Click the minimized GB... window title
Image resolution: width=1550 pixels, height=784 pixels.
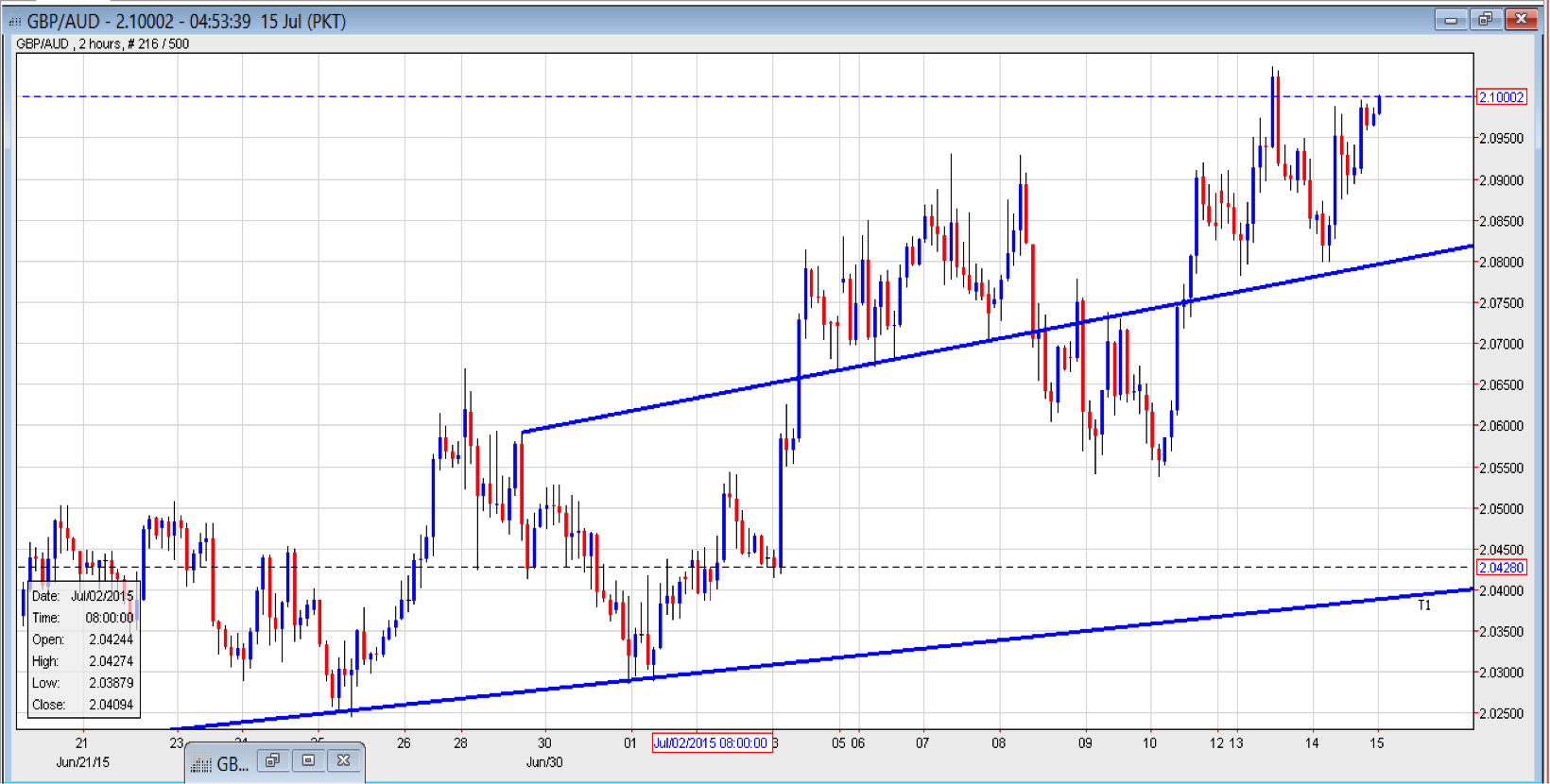click(232, 764)
